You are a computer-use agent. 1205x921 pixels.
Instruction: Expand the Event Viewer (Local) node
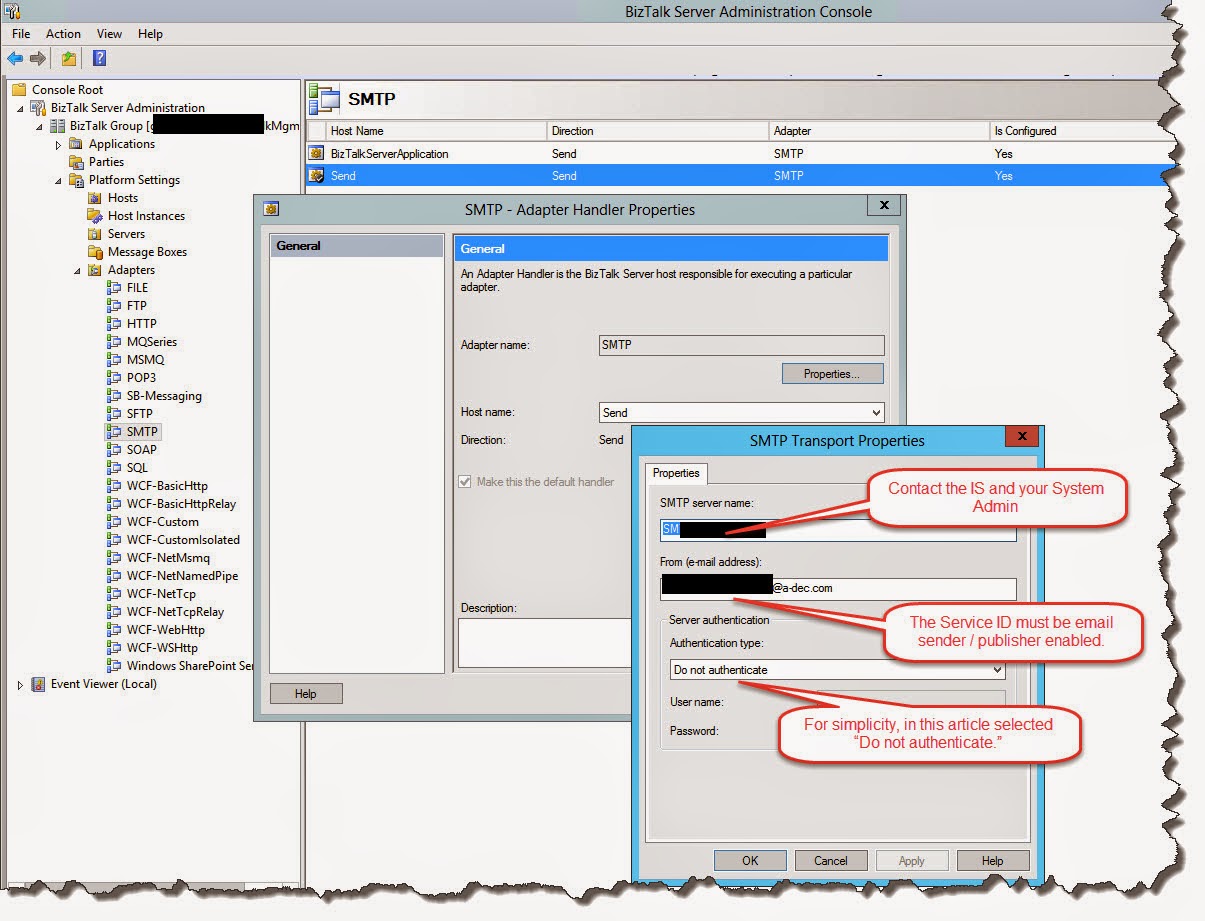20,685
